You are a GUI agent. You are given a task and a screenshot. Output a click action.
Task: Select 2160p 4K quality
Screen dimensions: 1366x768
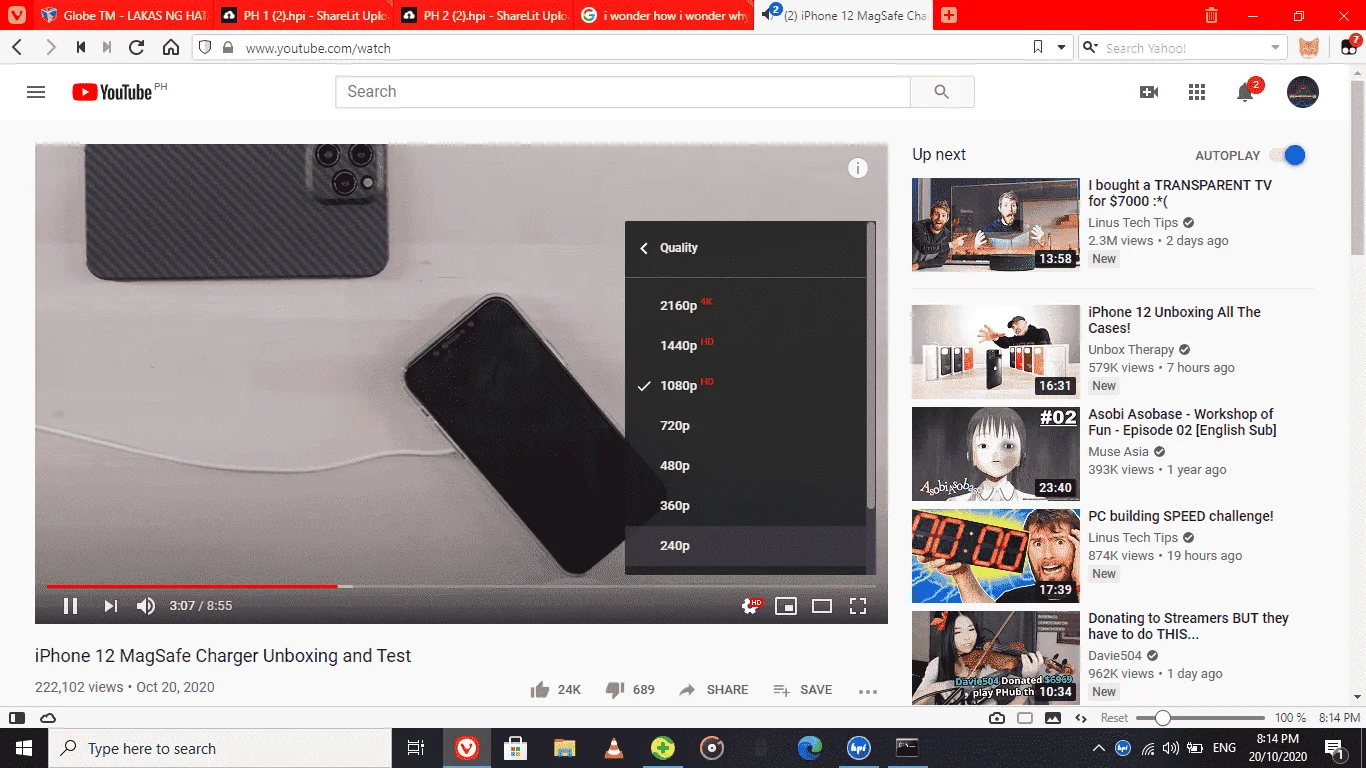coord(745,305)
